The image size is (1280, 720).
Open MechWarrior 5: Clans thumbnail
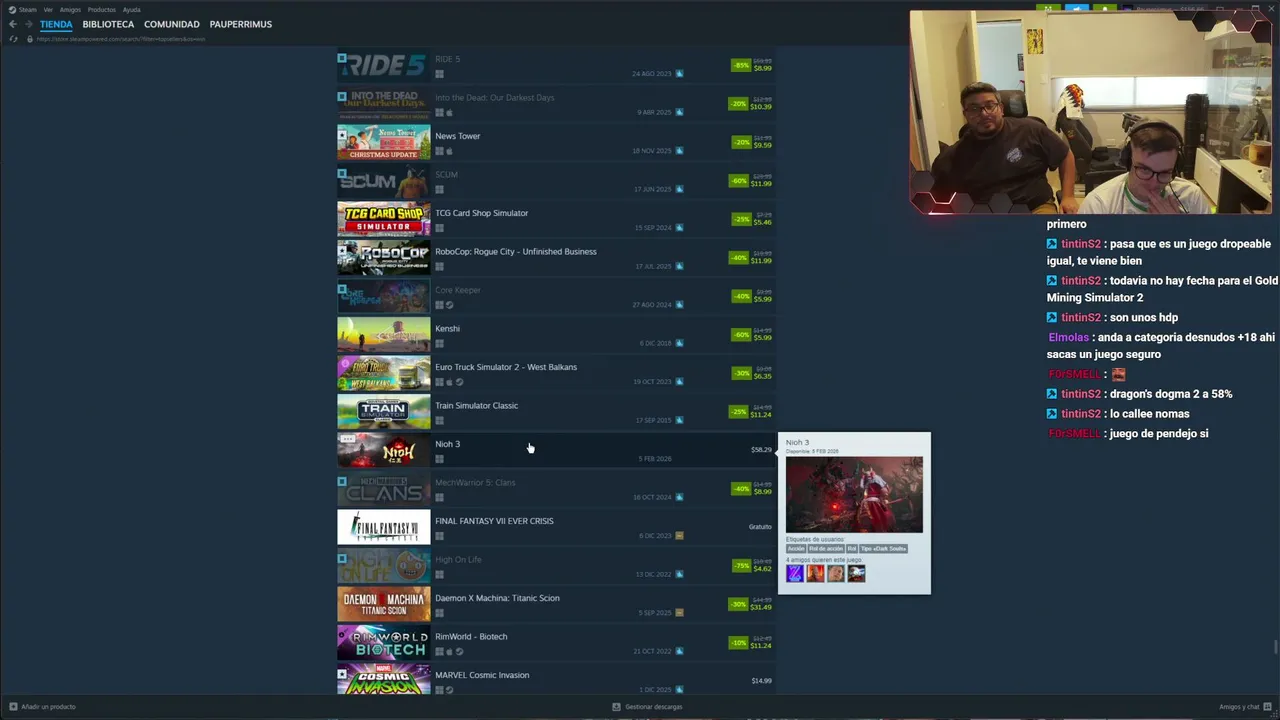[x=384, y=489]
